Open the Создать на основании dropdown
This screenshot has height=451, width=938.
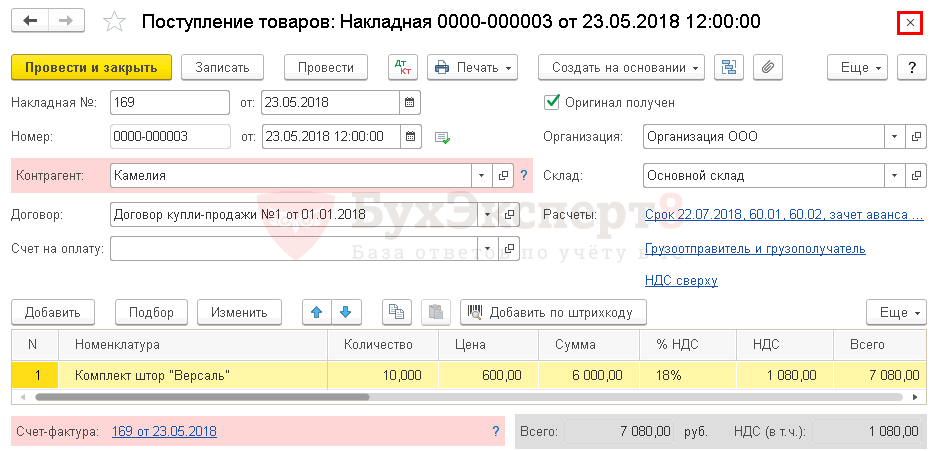pos(621,67)
